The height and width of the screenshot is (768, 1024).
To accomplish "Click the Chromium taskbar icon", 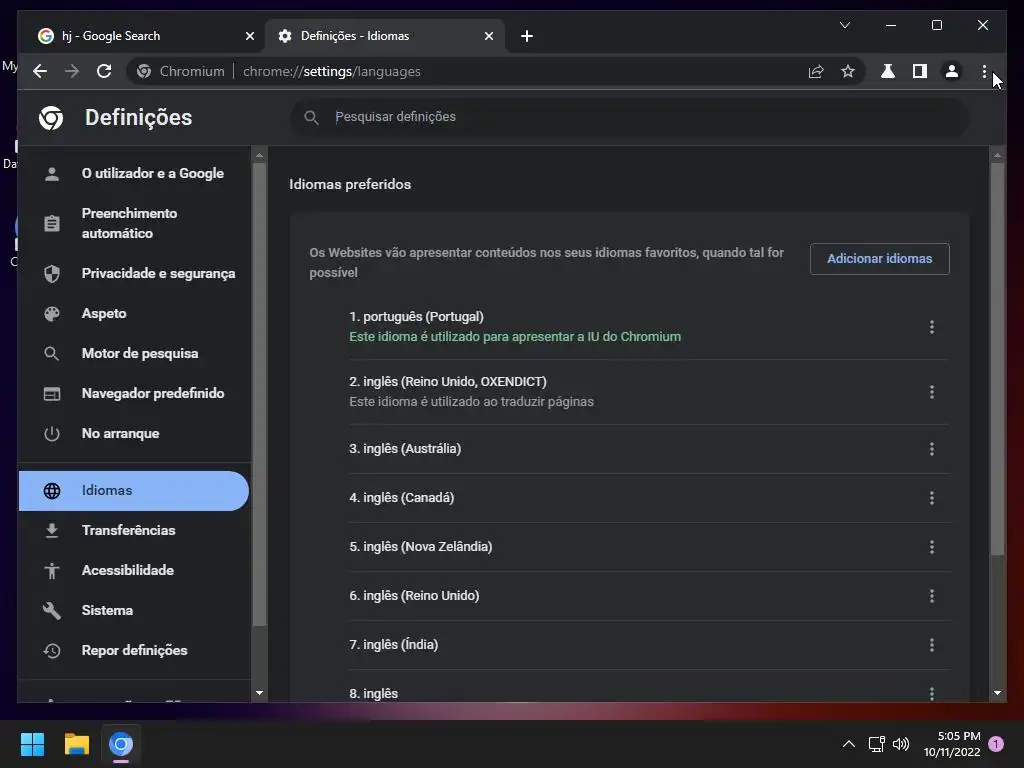I will pyautogui.click(x=121, y=744).
